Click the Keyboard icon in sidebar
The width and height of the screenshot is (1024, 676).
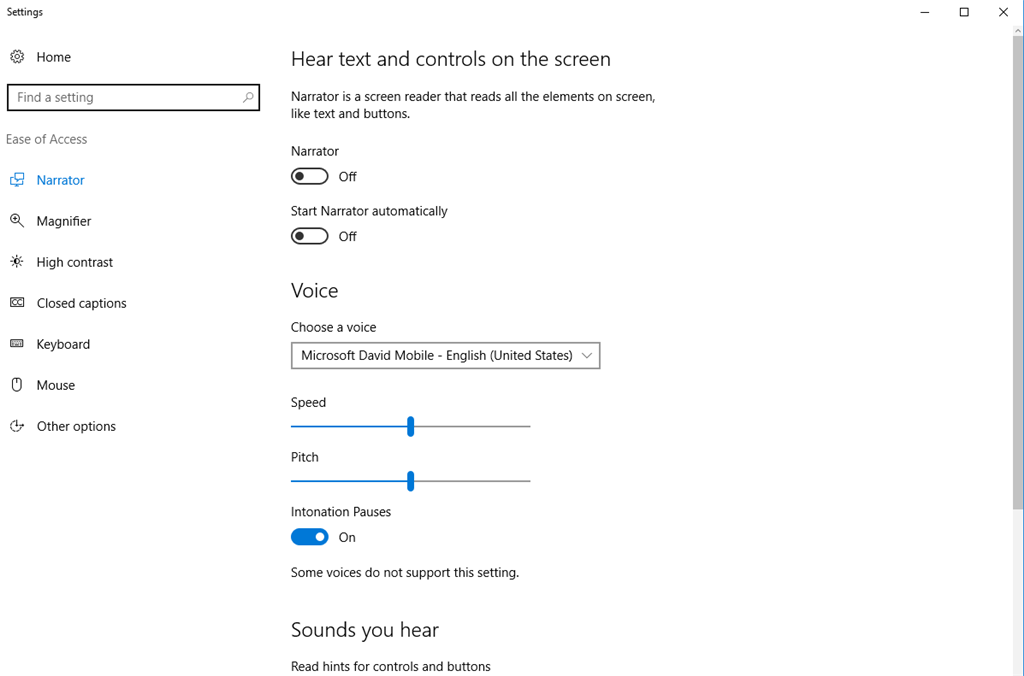pos(17,344)
